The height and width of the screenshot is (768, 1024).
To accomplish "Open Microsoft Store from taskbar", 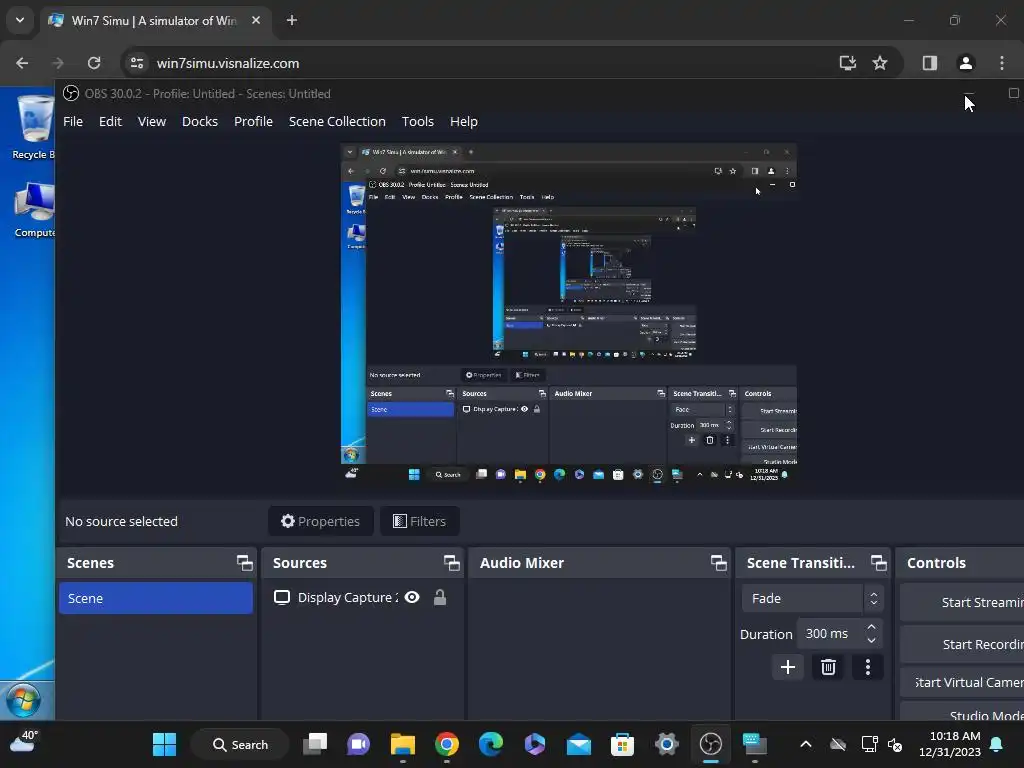I will pos(622,744).
